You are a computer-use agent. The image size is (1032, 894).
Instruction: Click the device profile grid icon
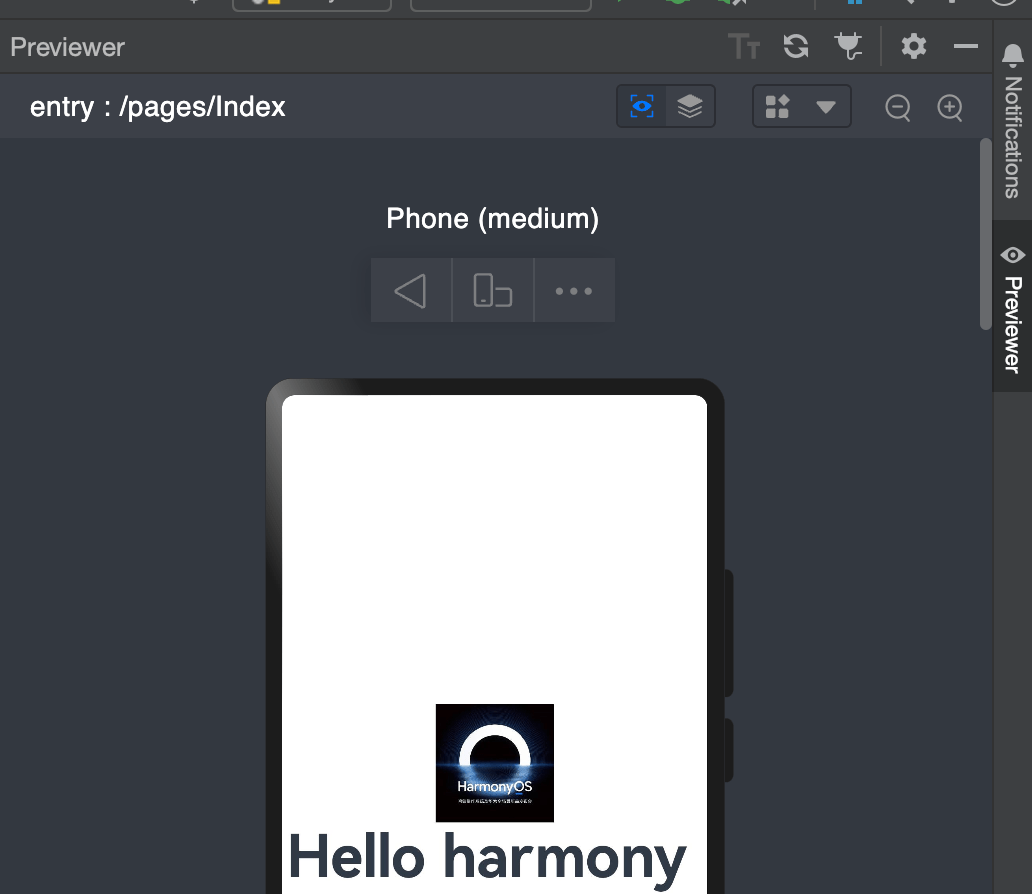click(778, 107)
